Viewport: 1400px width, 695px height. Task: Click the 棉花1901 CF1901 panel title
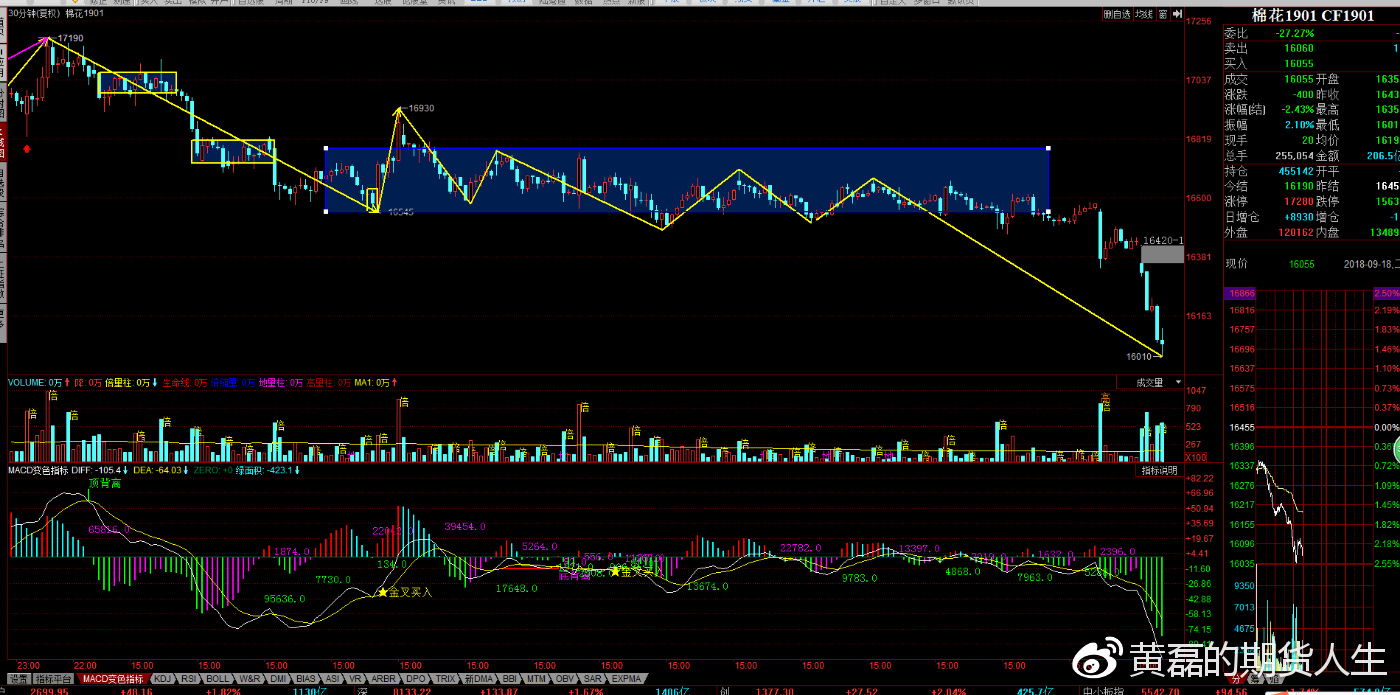coord(1312,15)
